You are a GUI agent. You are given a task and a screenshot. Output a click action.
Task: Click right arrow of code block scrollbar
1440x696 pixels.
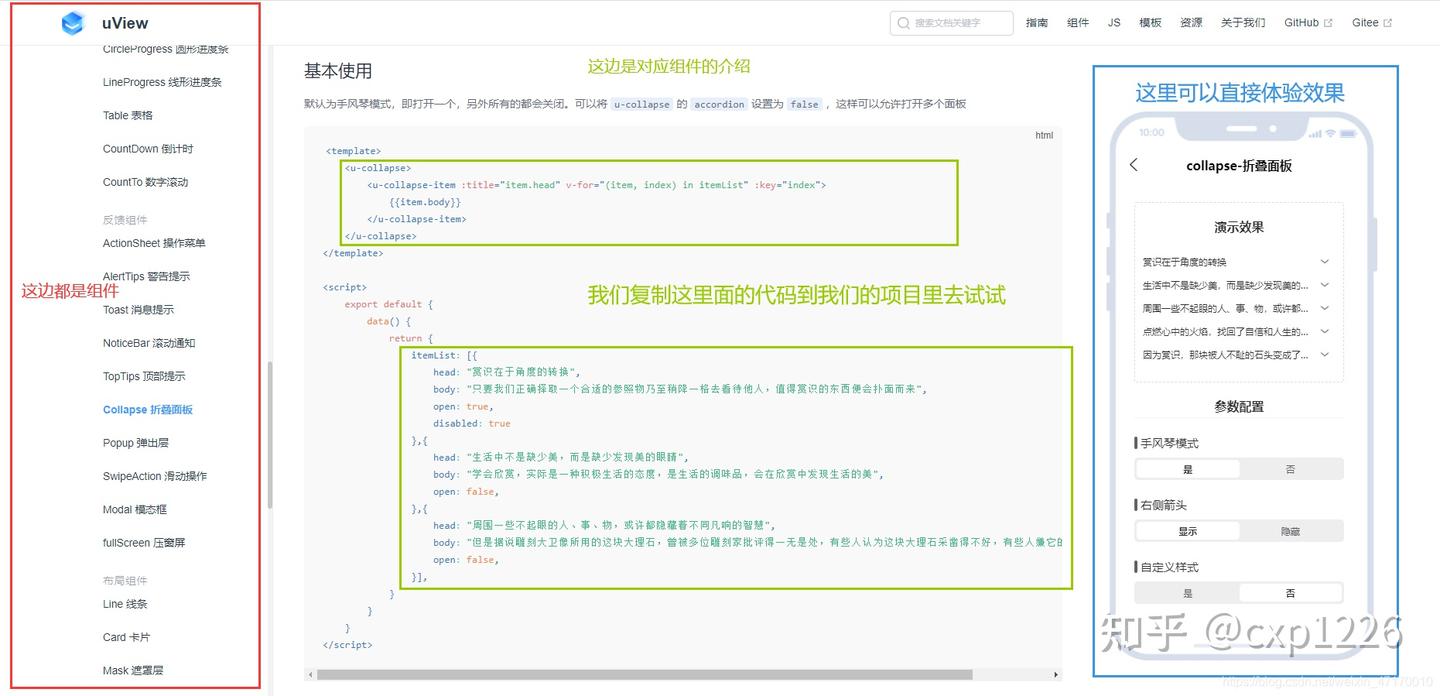tap(1057, 675)
